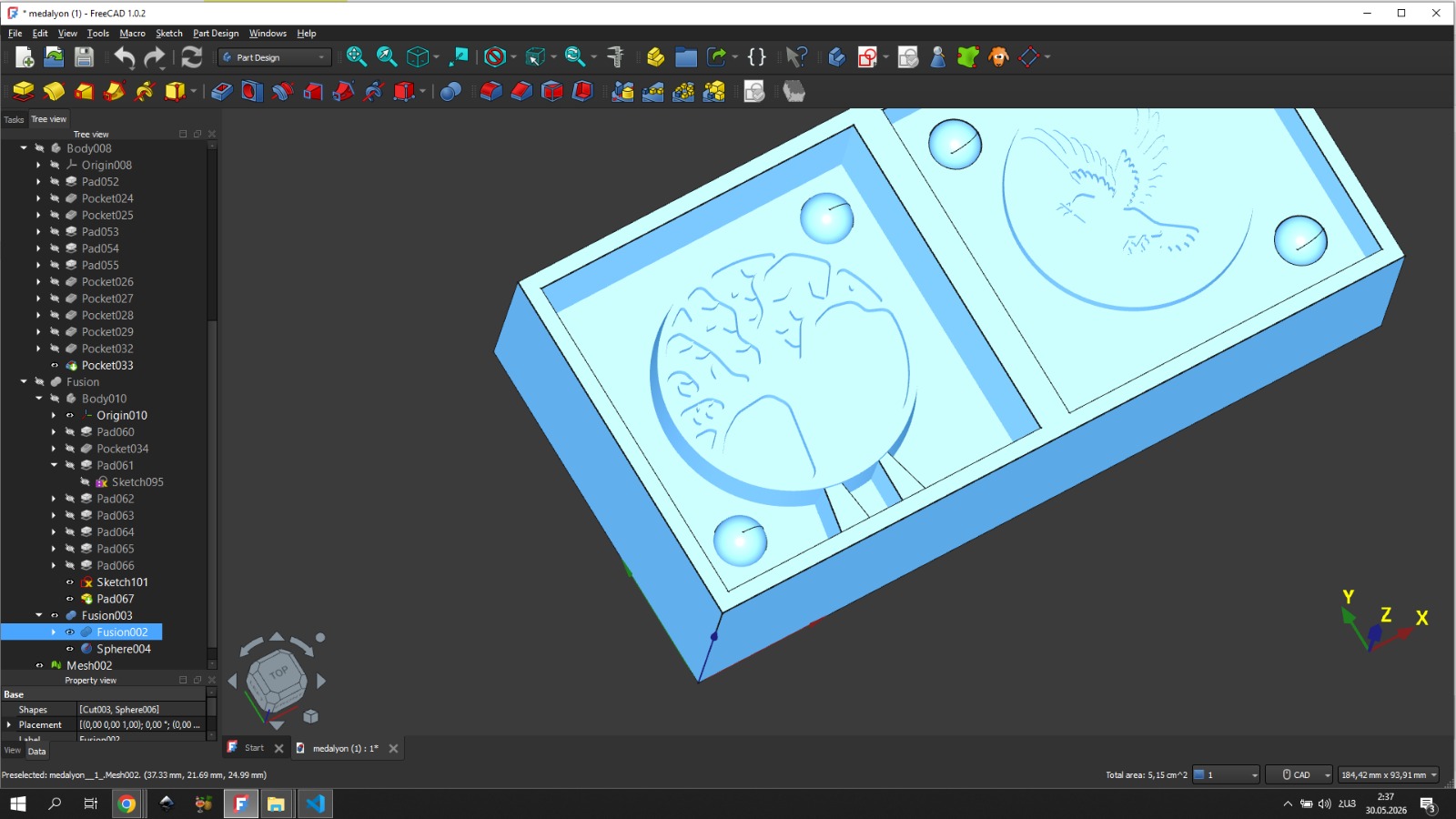The height and width of the screenshot is (819, 1456).
Task: Expand the Placement property row
Action: click(9, 725)
